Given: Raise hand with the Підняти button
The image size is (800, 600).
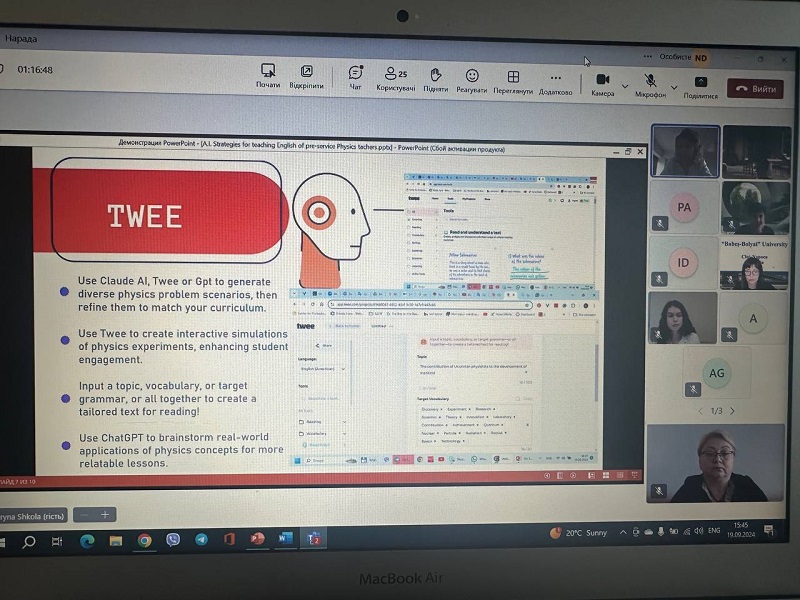Looking at the screenshot, I should tap(435, 80).
